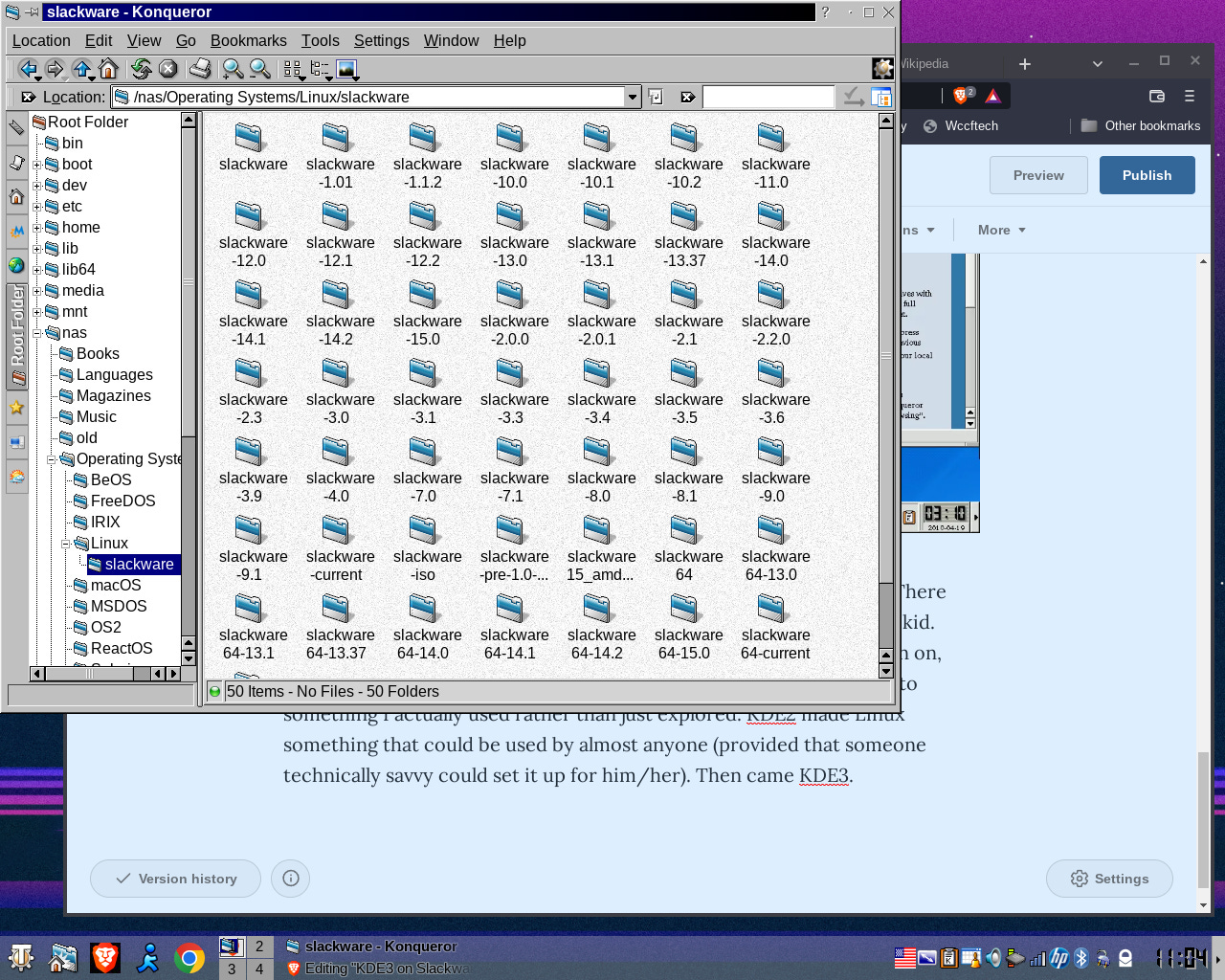Clear the Location bar with its clear icon
The height and width of the screenshot is (980, 1225).
[28, 97]
